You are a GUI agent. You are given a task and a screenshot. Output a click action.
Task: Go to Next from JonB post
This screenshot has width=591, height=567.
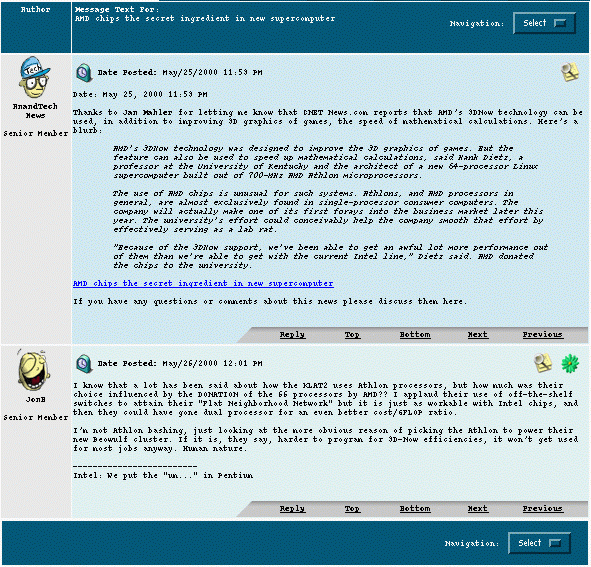(x=478, y=509)
